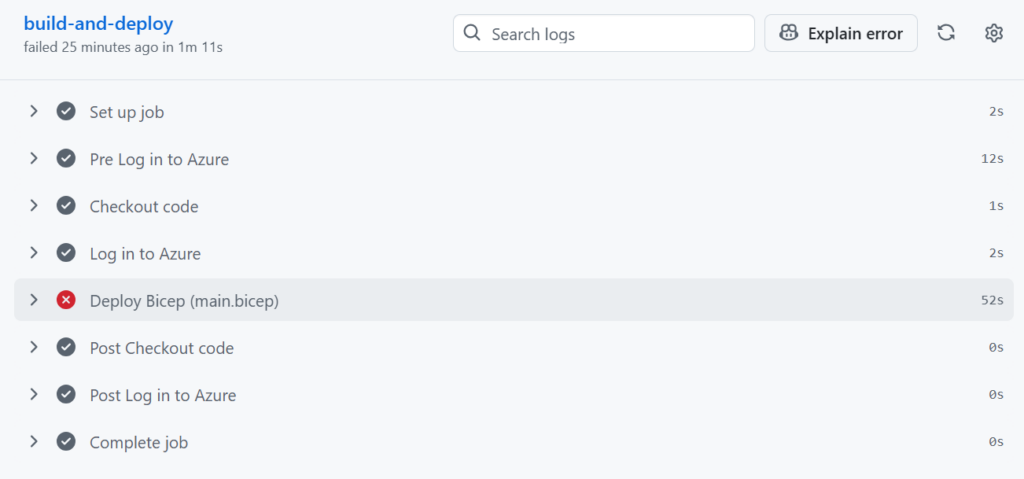The image size is (1024, 479).
Task: Open the log settings gear menu
Action: pyautogui.click(x=993, y=33)
